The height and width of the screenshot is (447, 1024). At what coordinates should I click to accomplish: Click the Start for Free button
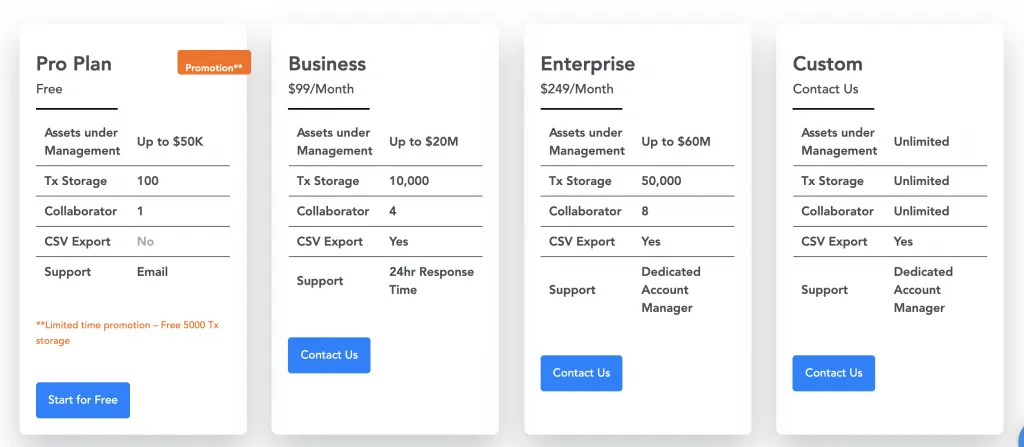[x=83, y=400]
